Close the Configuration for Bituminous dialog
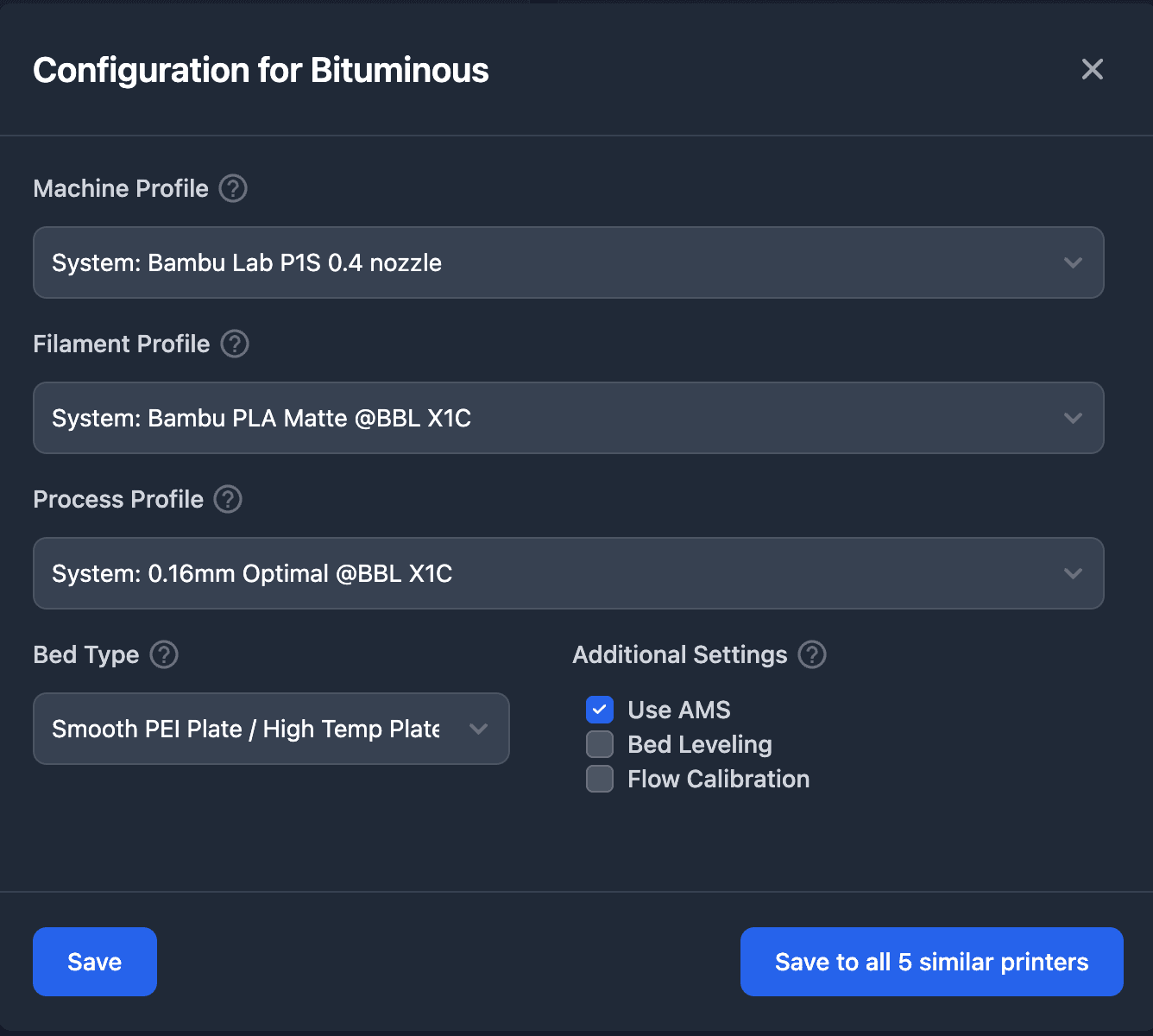Image resolution: width=1153 pixels, height=1036 pixels. pos(1093,69)
